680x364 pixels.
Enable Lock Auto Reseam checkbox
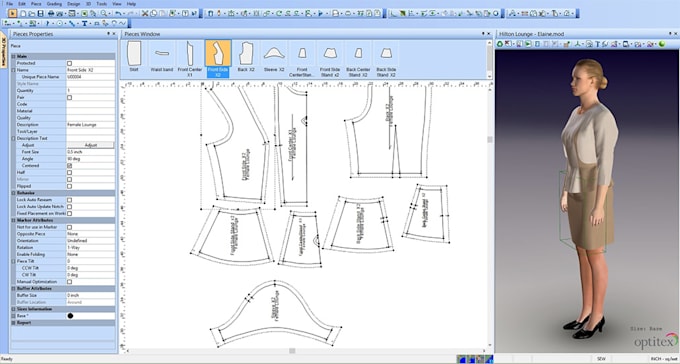click(x=69, y=200)
